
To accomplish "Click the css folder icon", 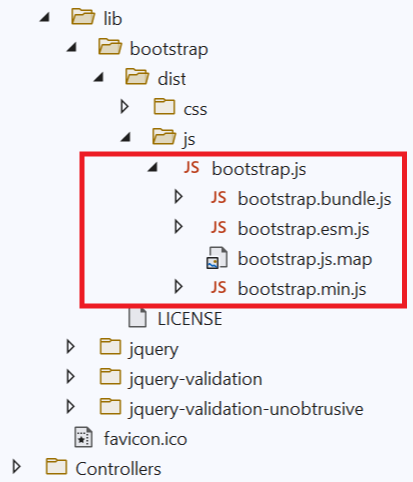I will coord(164,107).
